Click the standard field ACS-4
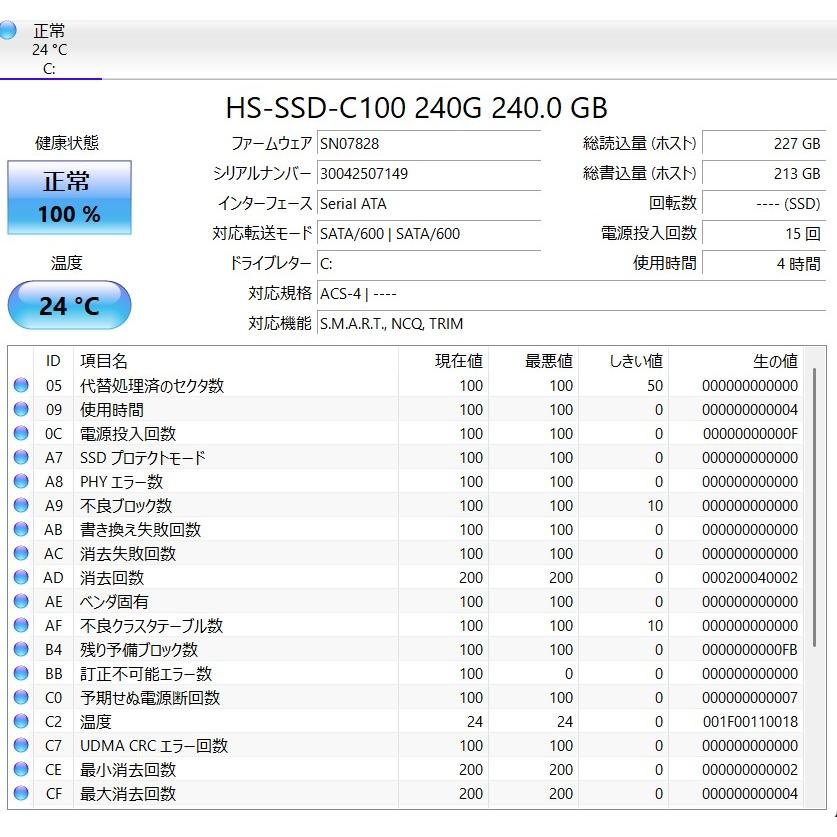 pyautogui.click(x=571, y=294)
